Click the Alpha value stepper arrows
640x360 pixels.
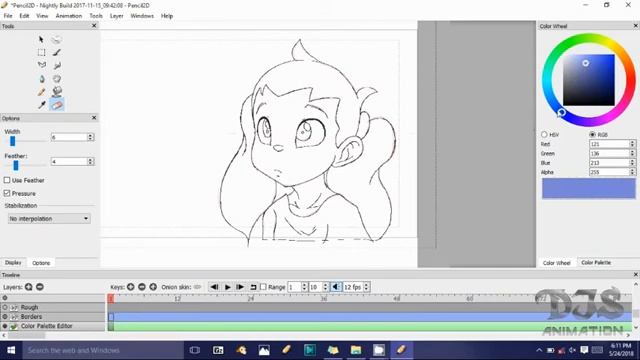point(632,172)
